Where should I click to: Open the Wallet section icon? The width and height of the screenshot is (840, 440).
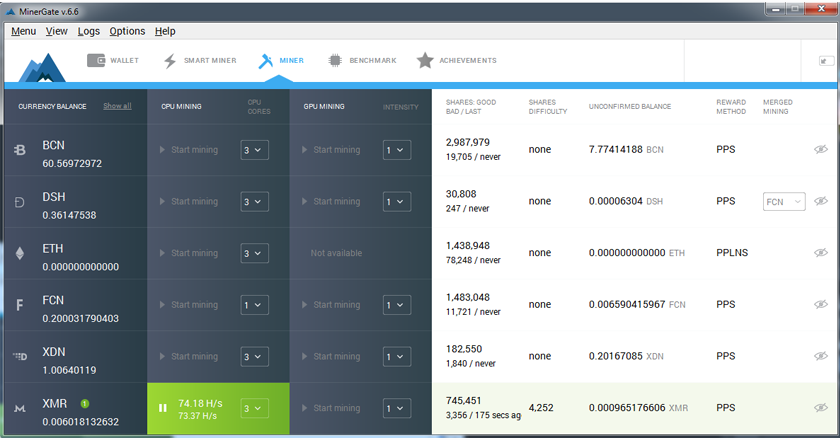click(x=97, y=60)
